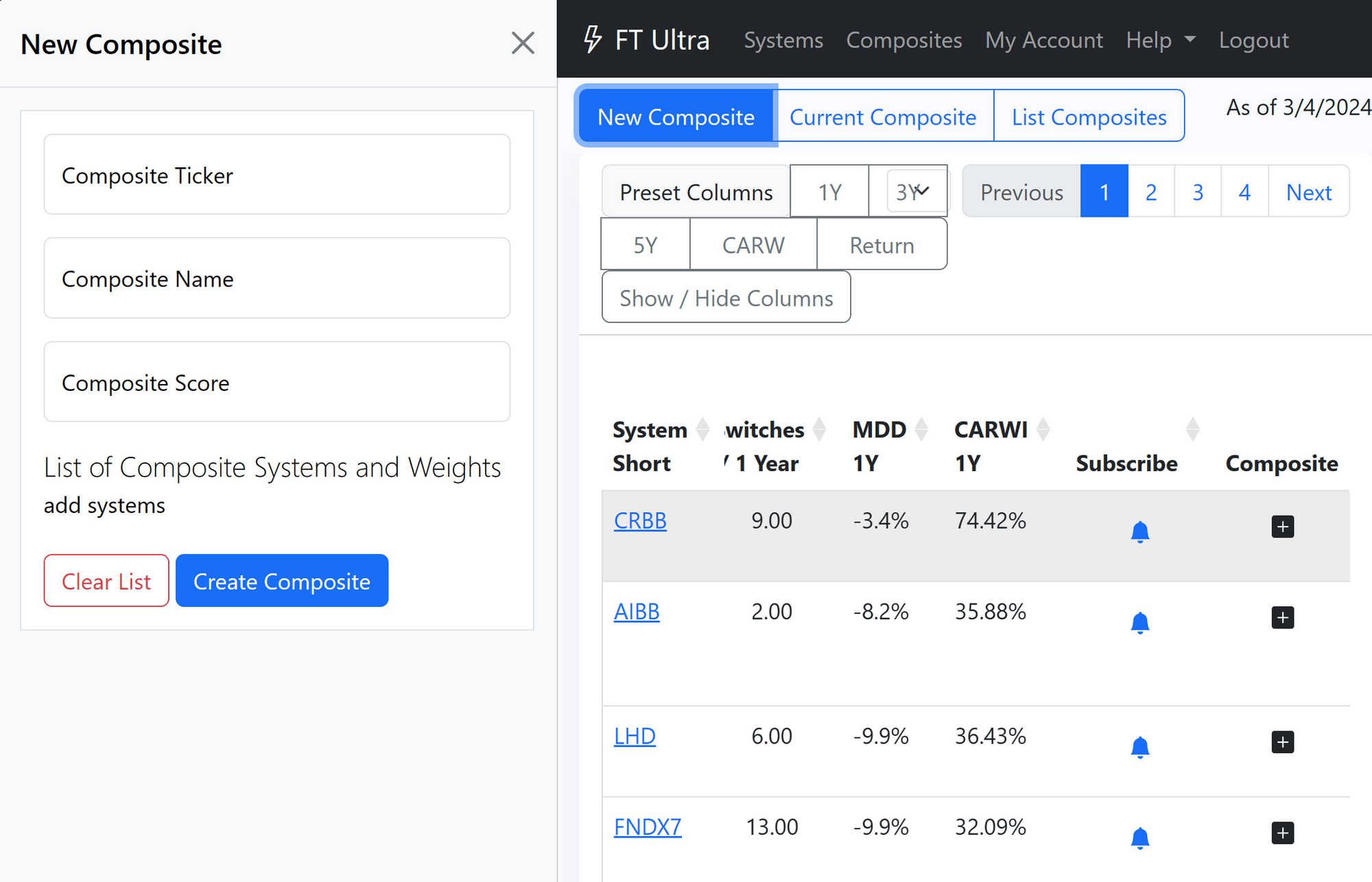1372x882 pixels.
Task: Add LHD to composite with plus icon
Action: coord(1282,742)
